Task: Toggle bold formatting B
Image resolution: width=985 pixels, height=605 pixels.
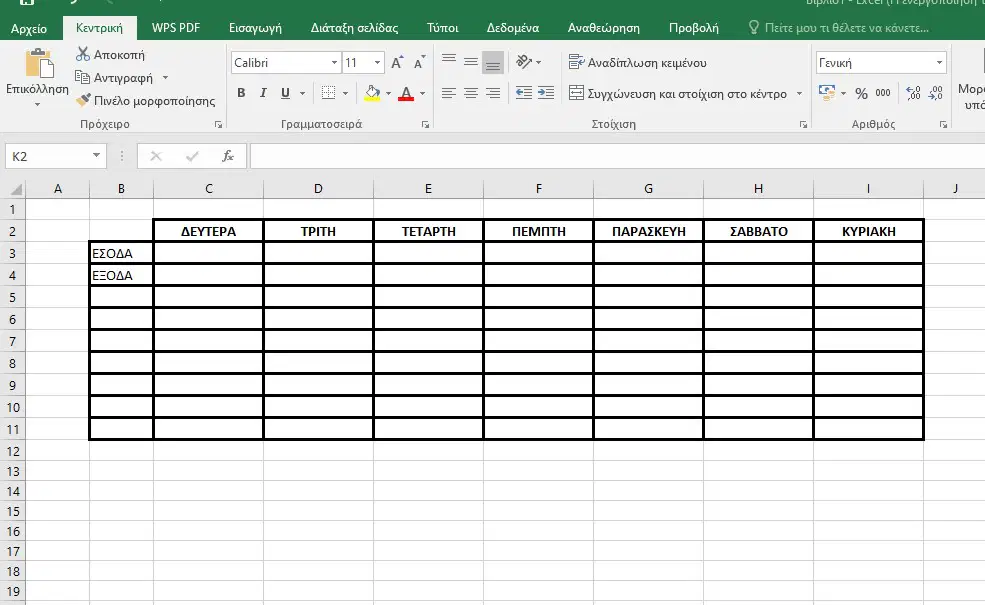Action: [241, 93]
